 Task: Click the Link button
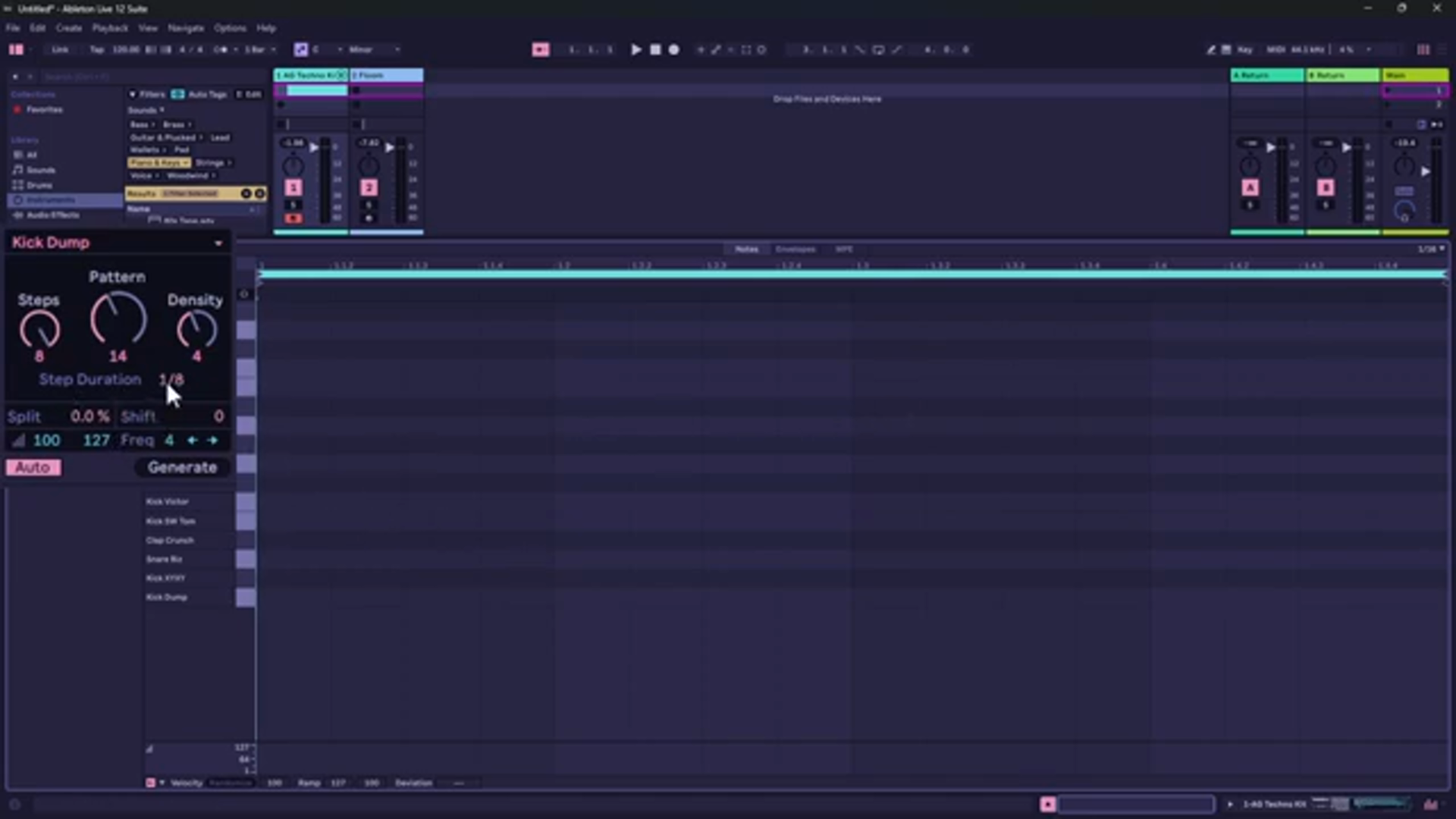tap(60, 49)
